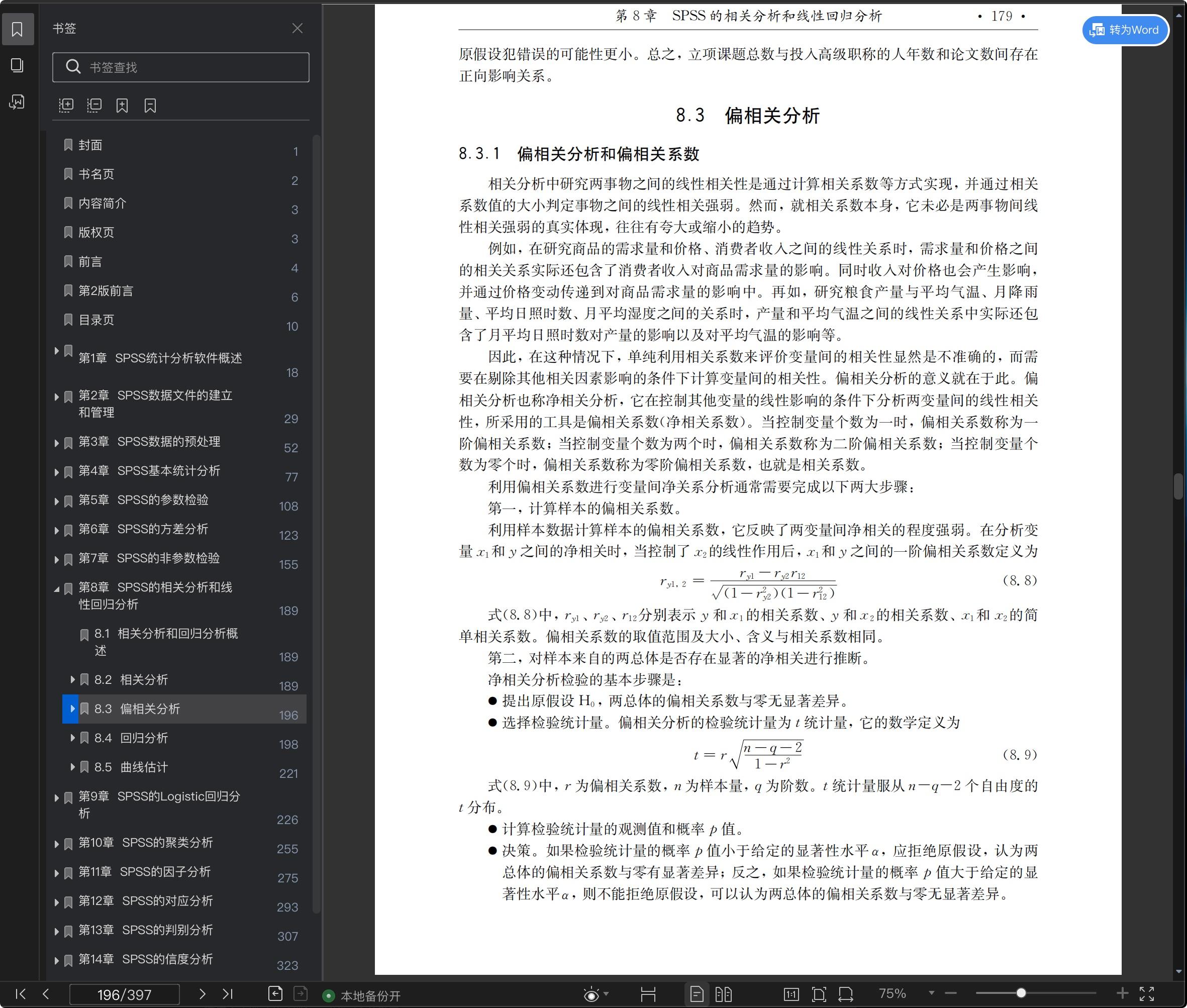Switch to two-page view

[x=724, y=994]
